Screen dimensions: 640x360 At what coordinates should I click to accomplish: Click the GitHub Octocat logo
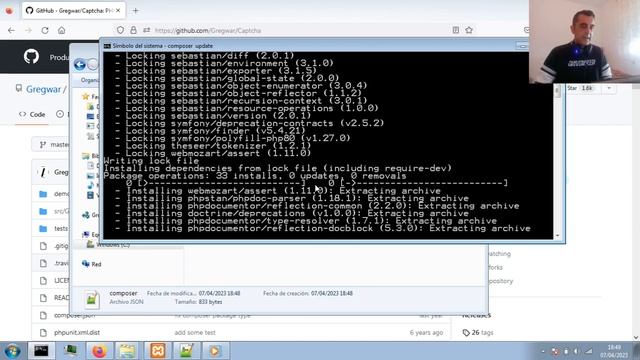coord(31,56)
